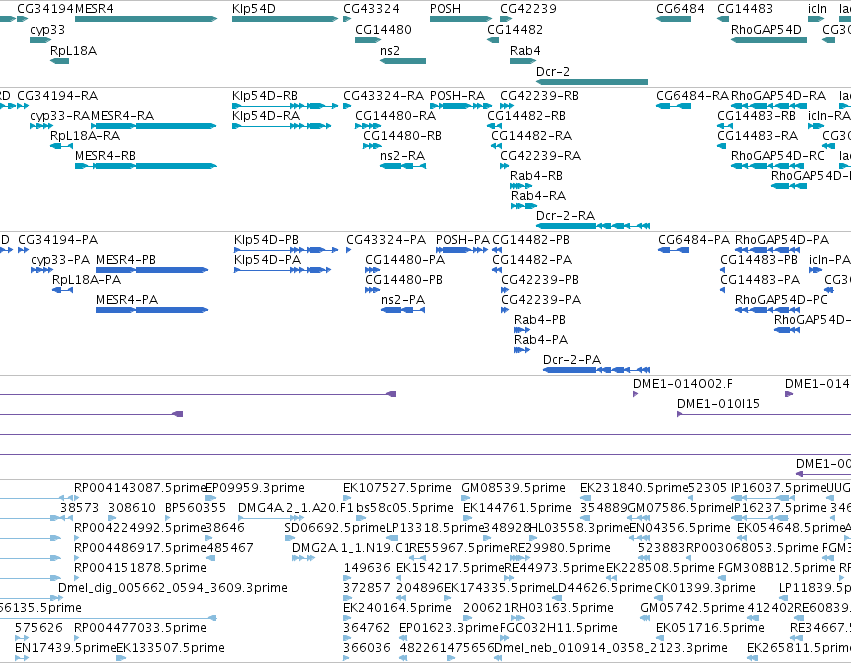The image size is (851, 663).
Task: Click the EN17439.5prime EST label
Action: [66, 648]
